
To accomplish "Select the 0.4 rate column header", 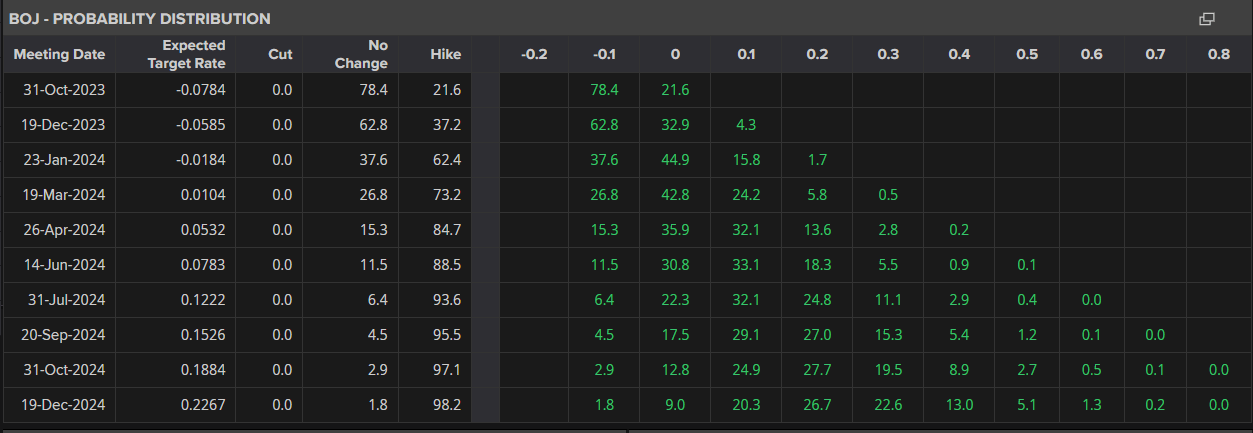I will 958,54.
